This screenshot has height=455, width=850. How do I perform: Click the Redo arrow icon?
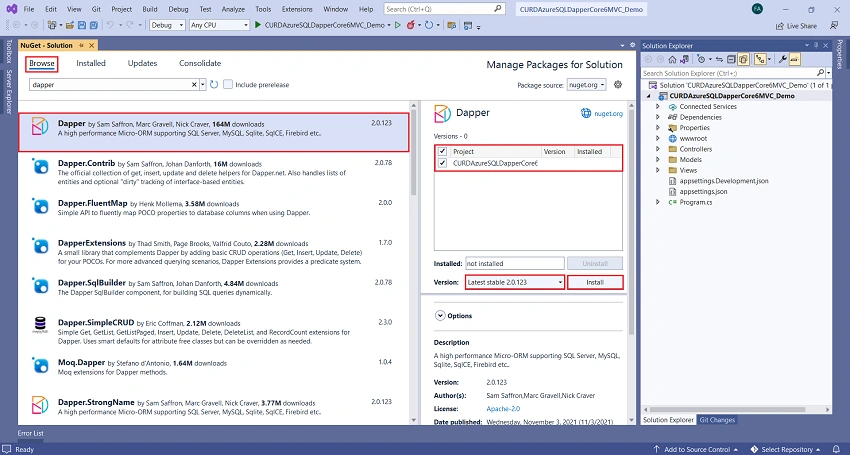click(130, 25)
